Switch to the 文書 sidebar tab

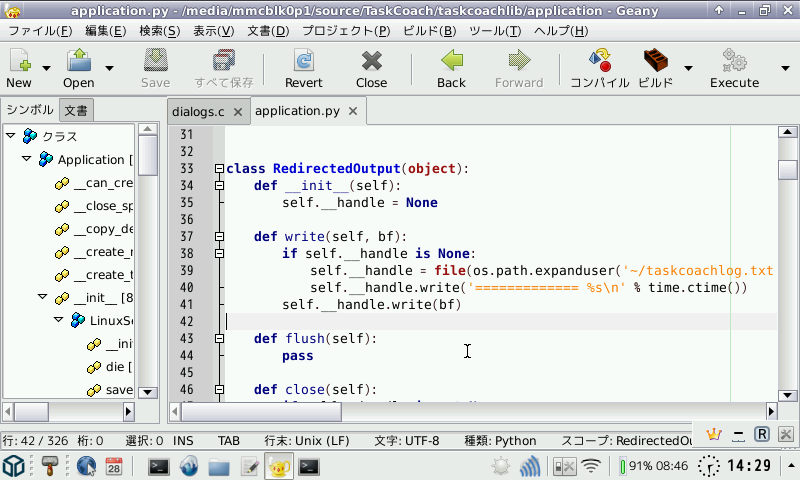pos(76,111)
